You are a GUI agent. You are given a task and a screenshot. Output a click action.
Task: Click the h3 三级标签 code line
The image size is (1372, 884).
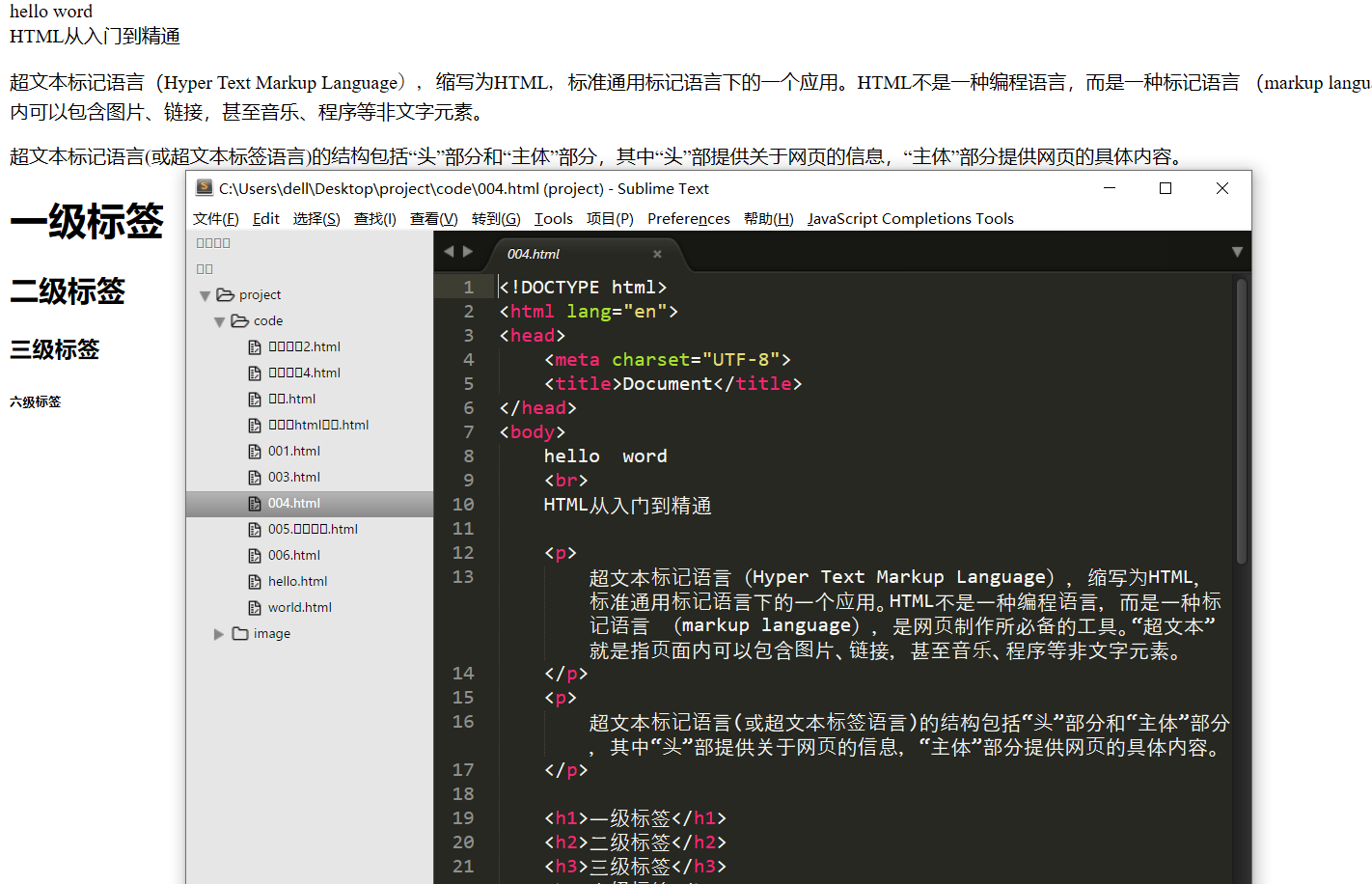pos(635,866)
